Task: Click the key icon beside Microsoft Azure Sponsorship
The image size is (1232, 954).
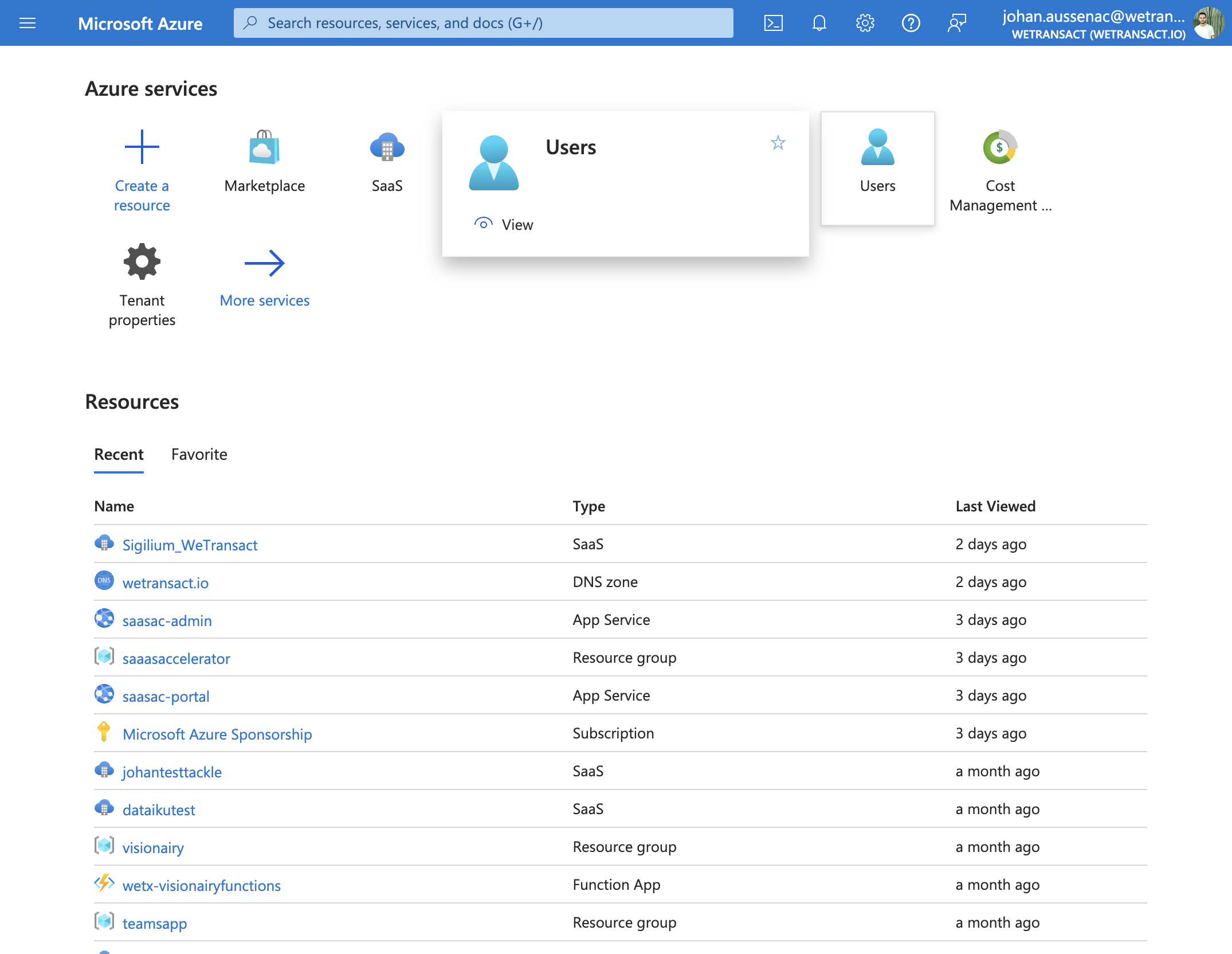Action: click(x=104, y=732)
